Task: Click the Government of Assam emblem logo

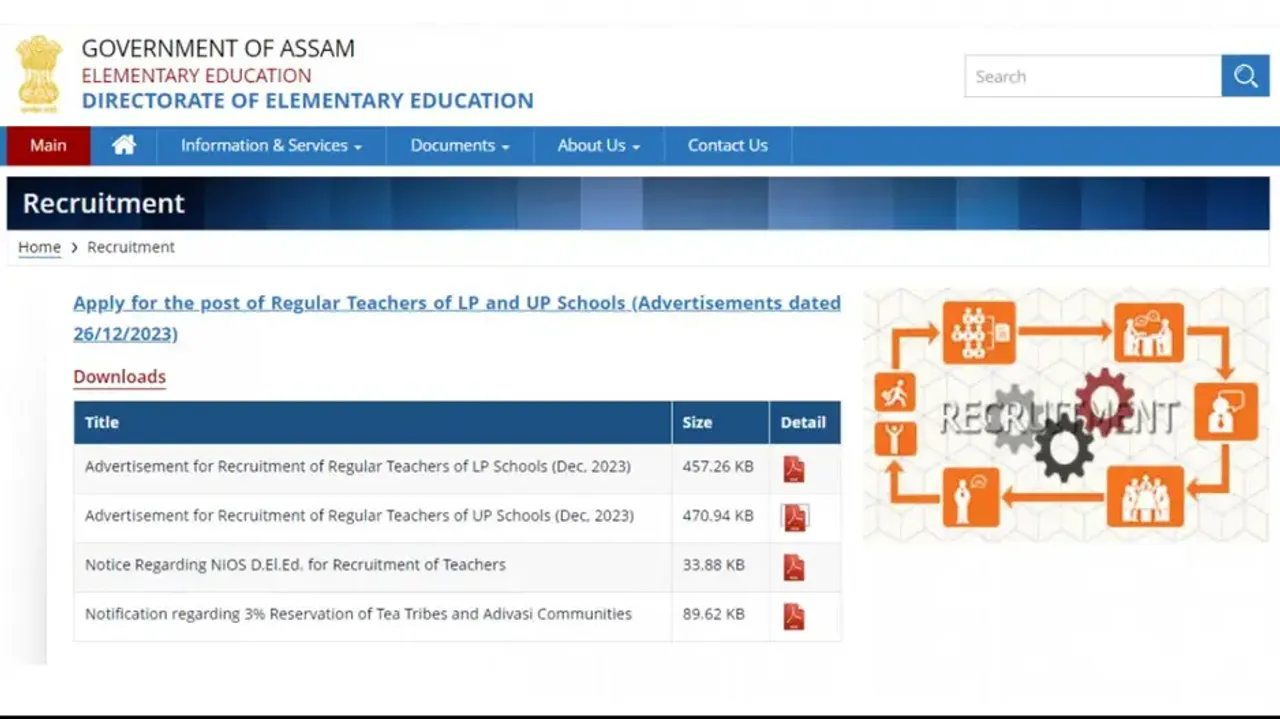Action: (x=39, y=74)
